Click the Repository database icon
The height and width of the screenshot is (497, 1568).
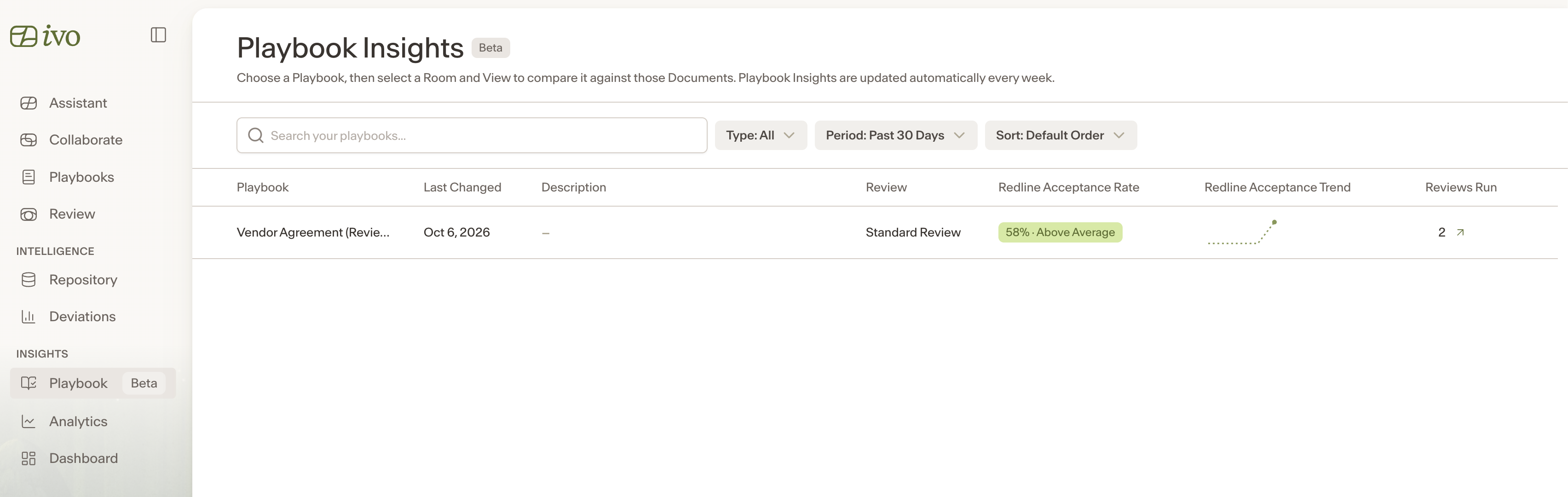29,280
